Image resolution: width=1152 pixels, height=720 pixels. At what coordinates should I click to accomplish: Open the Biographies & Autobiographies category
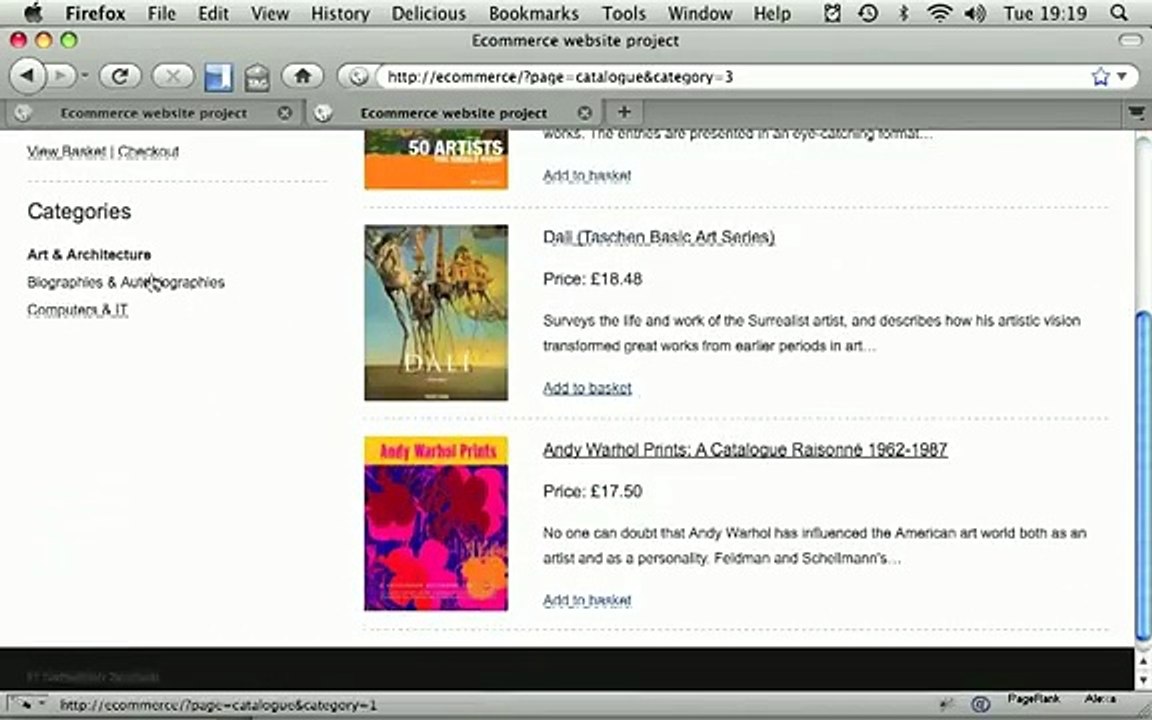click(126, 282)
